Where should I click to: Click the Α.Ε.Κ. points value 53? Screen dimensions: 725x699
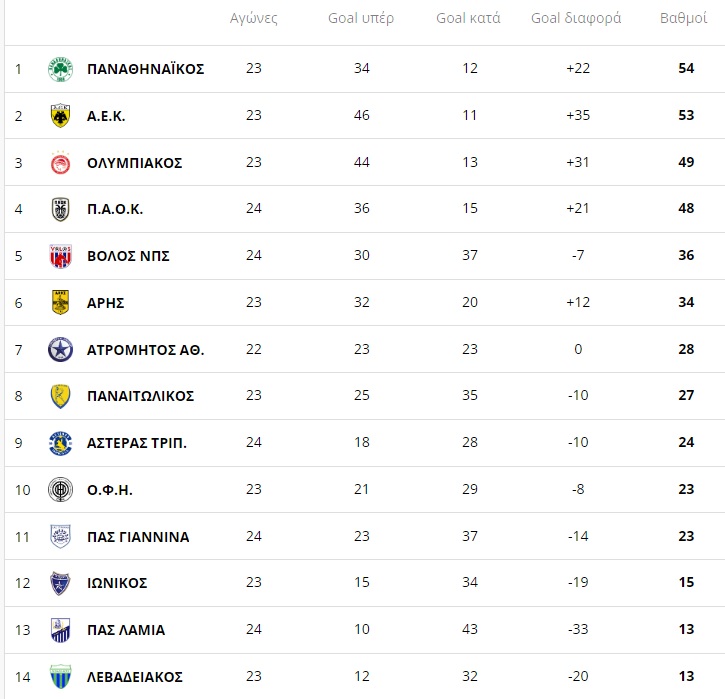(x=686, y=115)
